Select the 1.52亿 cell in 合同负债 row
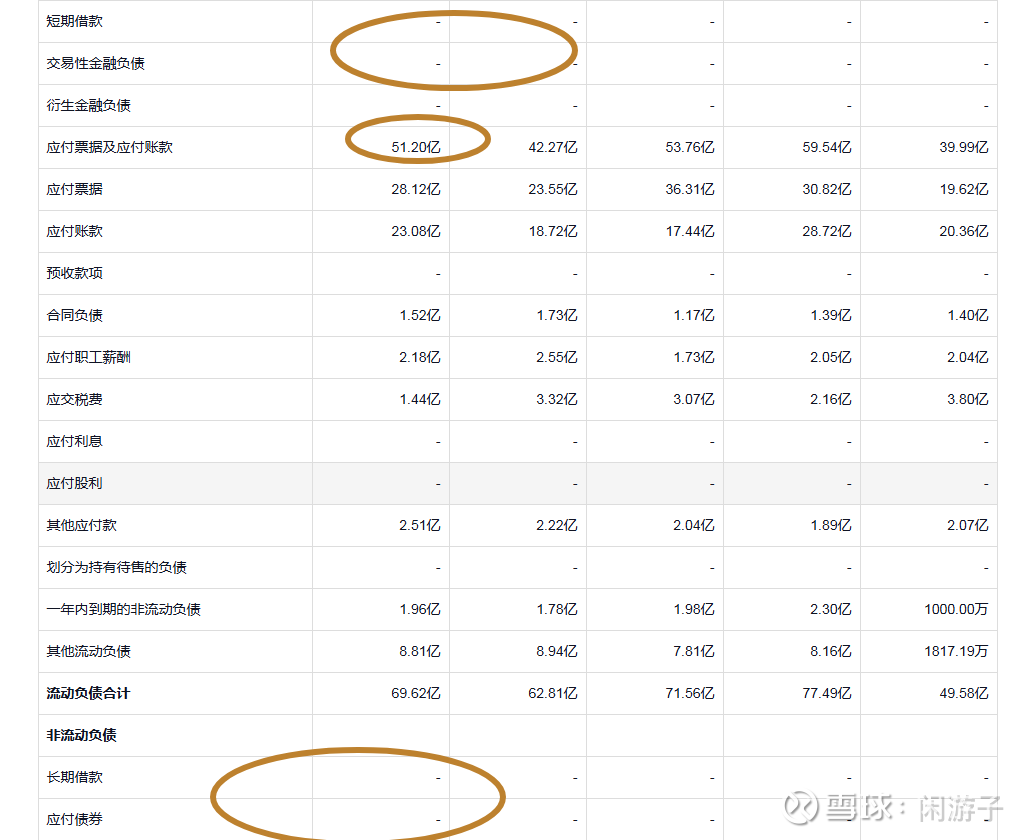 coord(420,315)
